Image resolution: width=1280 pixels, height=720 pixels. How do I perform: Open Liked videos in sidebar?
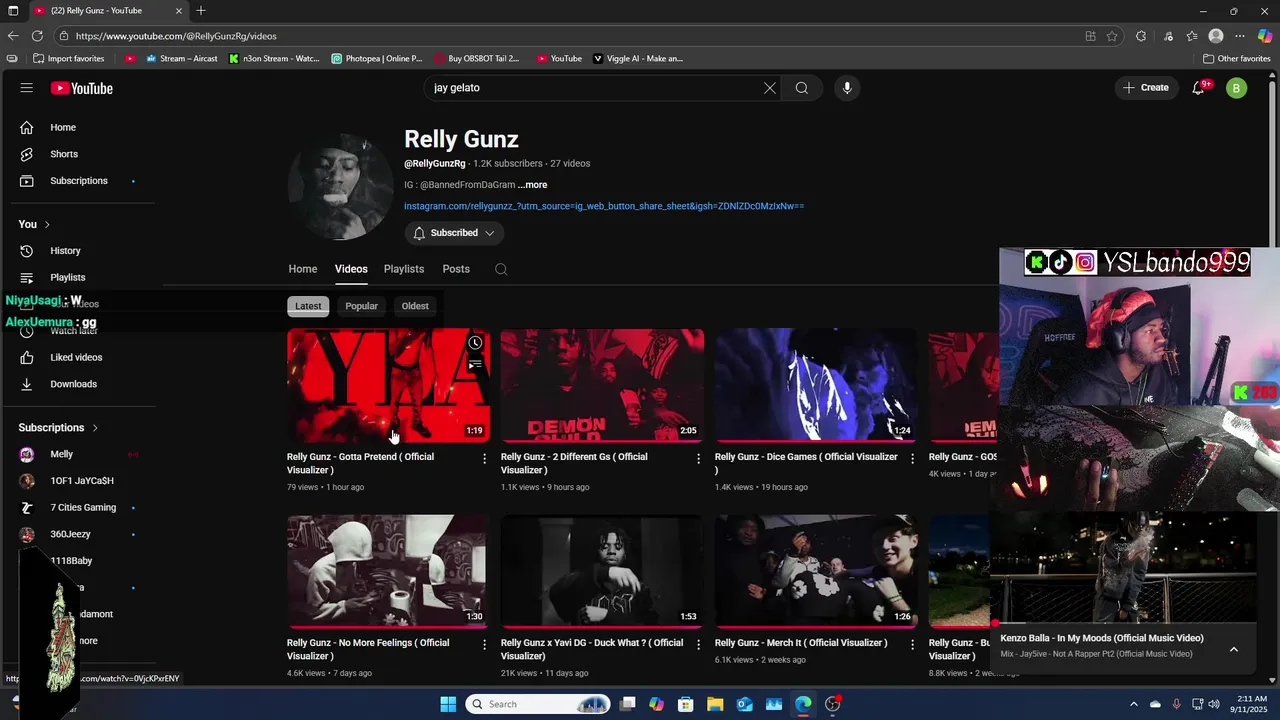[78, 357]
